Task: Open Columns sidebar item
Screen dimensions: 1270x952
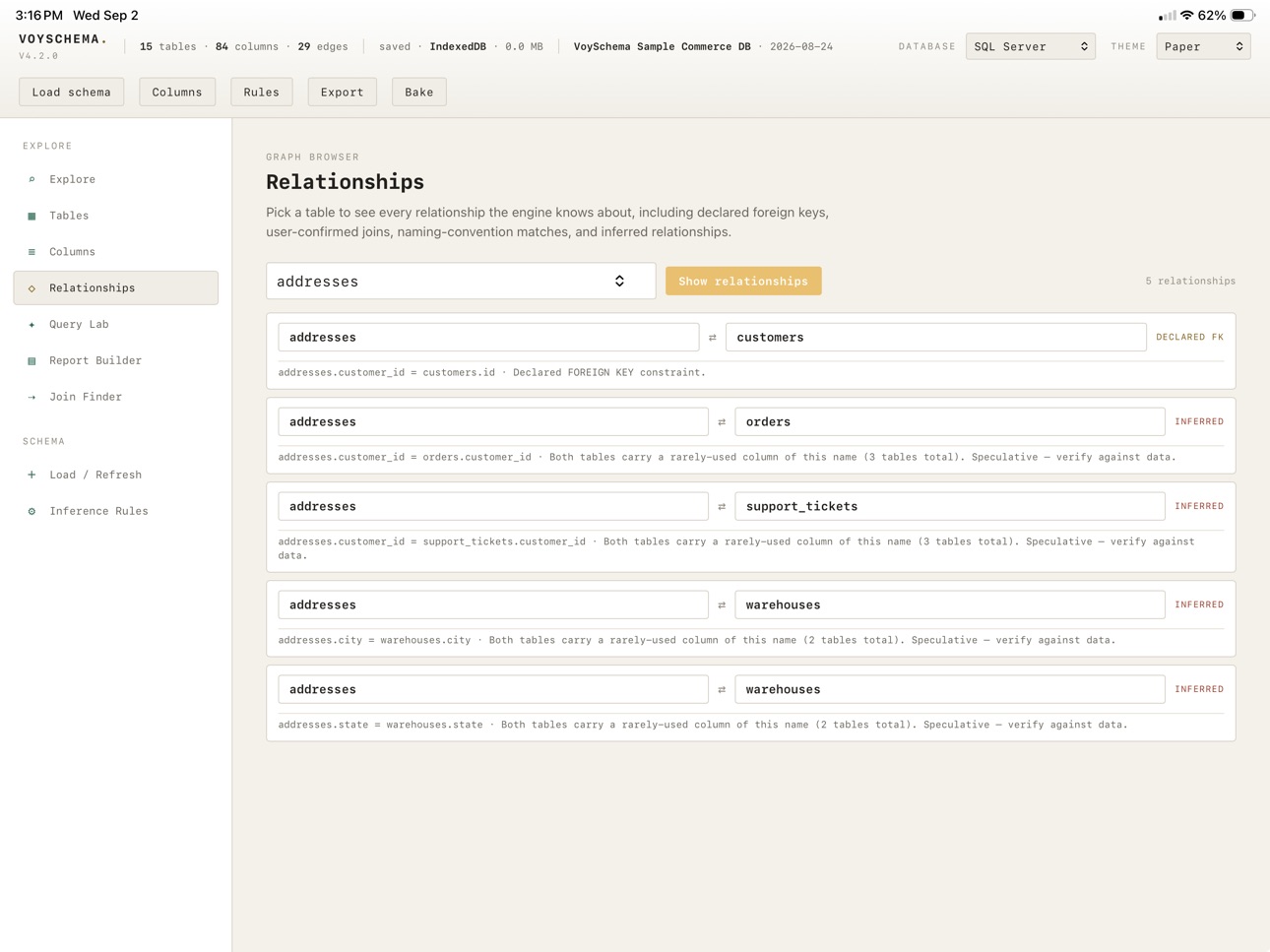Action: 116,252
